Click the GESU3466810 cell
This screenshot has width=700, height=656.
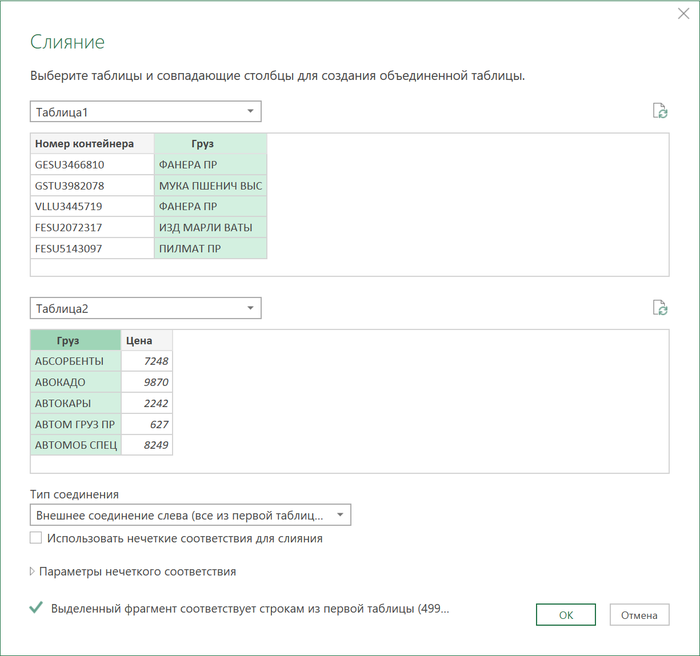click(x=92, y=164)
